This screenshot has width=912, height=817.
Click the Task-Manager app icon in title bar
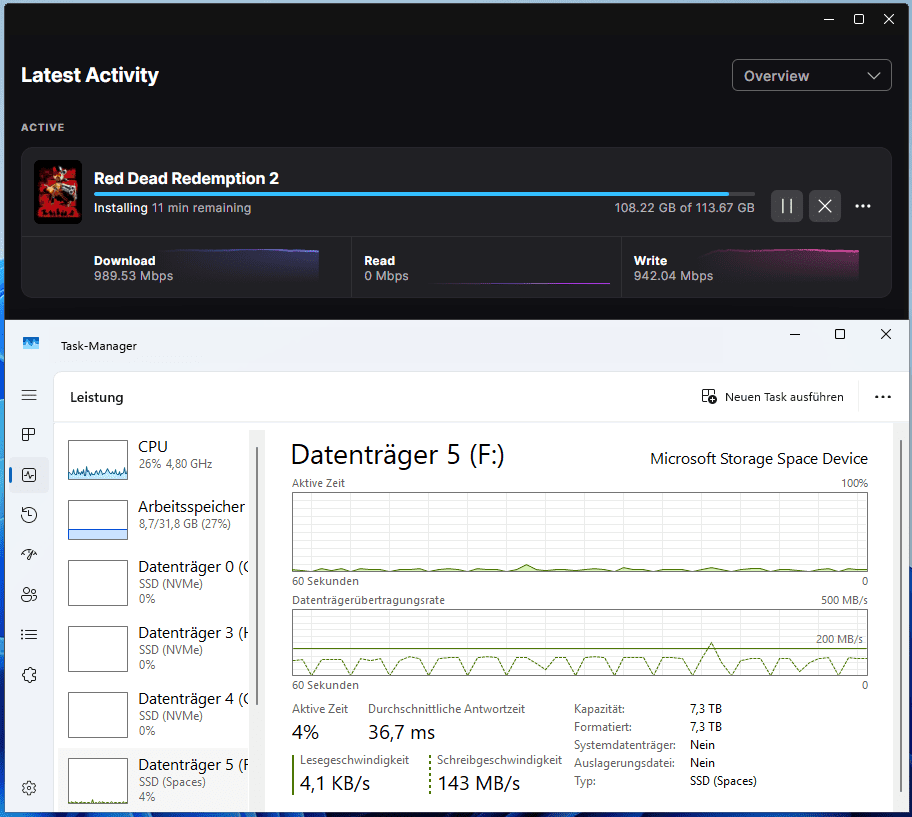pos(31,343)
